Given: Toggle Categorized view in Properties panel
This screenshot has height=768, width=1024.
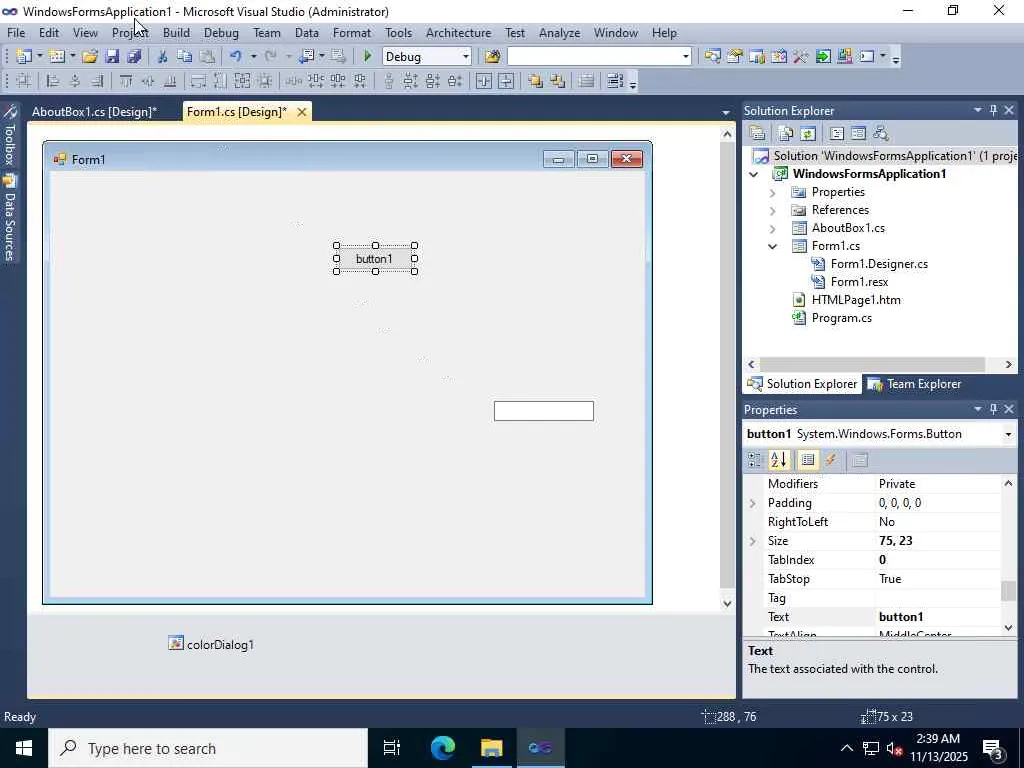Looking at the screenshot, I should click(756, 460).
